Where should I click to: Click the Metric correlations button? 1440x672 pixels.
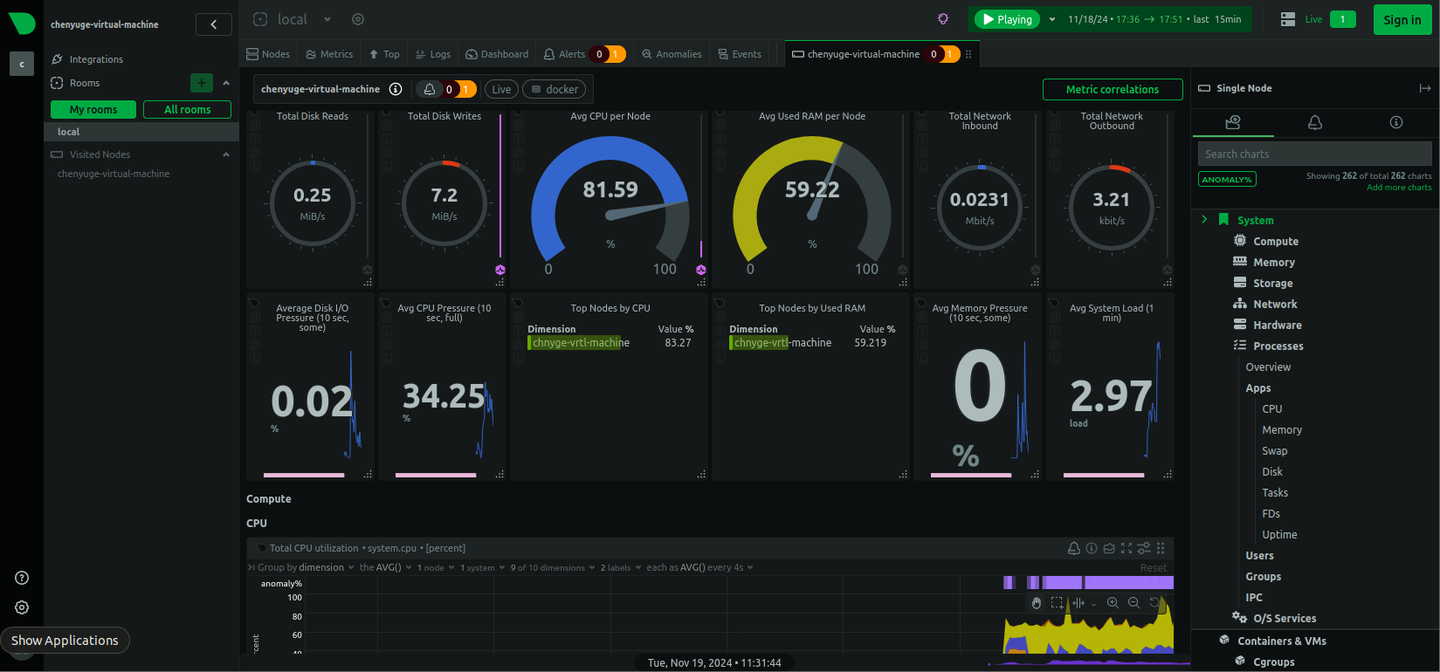[x=1112, y=89]
